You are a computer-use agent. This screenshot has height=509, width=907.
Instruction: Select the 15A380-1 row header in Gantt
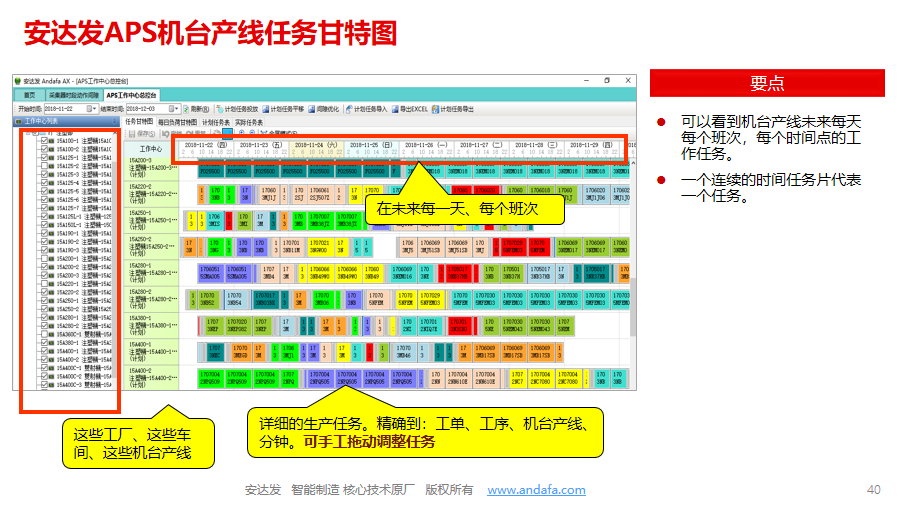click(x=152, y=325)
